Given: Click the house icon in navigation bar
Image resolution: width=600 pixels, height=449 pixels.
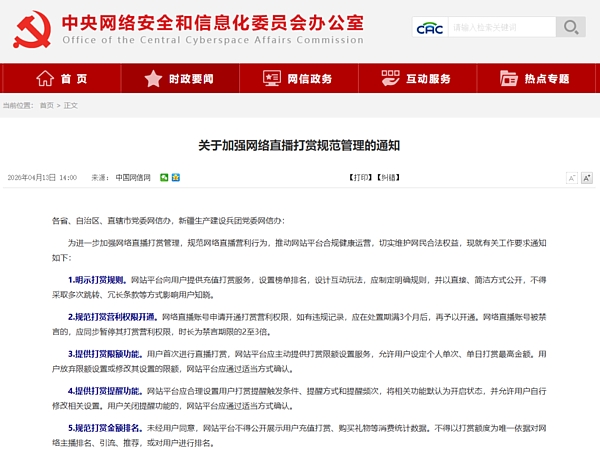Looking at the screenshot, I should 45,78.
